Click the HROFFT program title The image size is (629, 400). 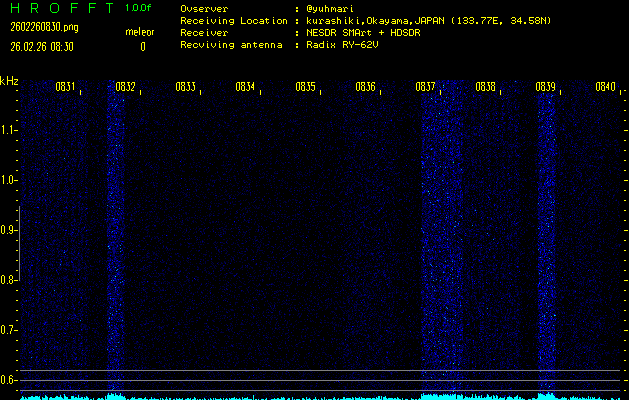click(62, 8)
